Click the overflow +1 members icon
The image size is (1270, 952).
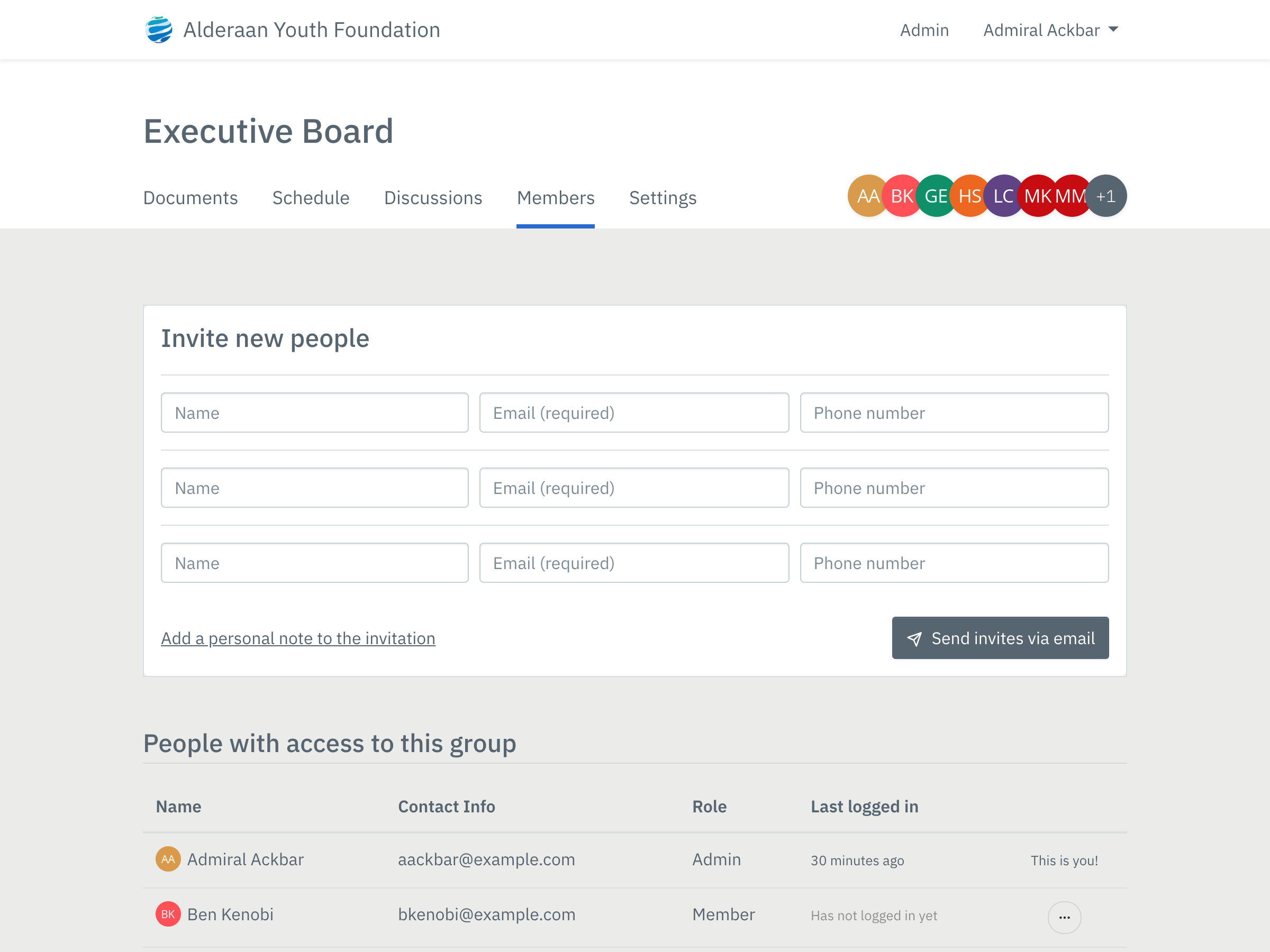tap(1107, 196)
